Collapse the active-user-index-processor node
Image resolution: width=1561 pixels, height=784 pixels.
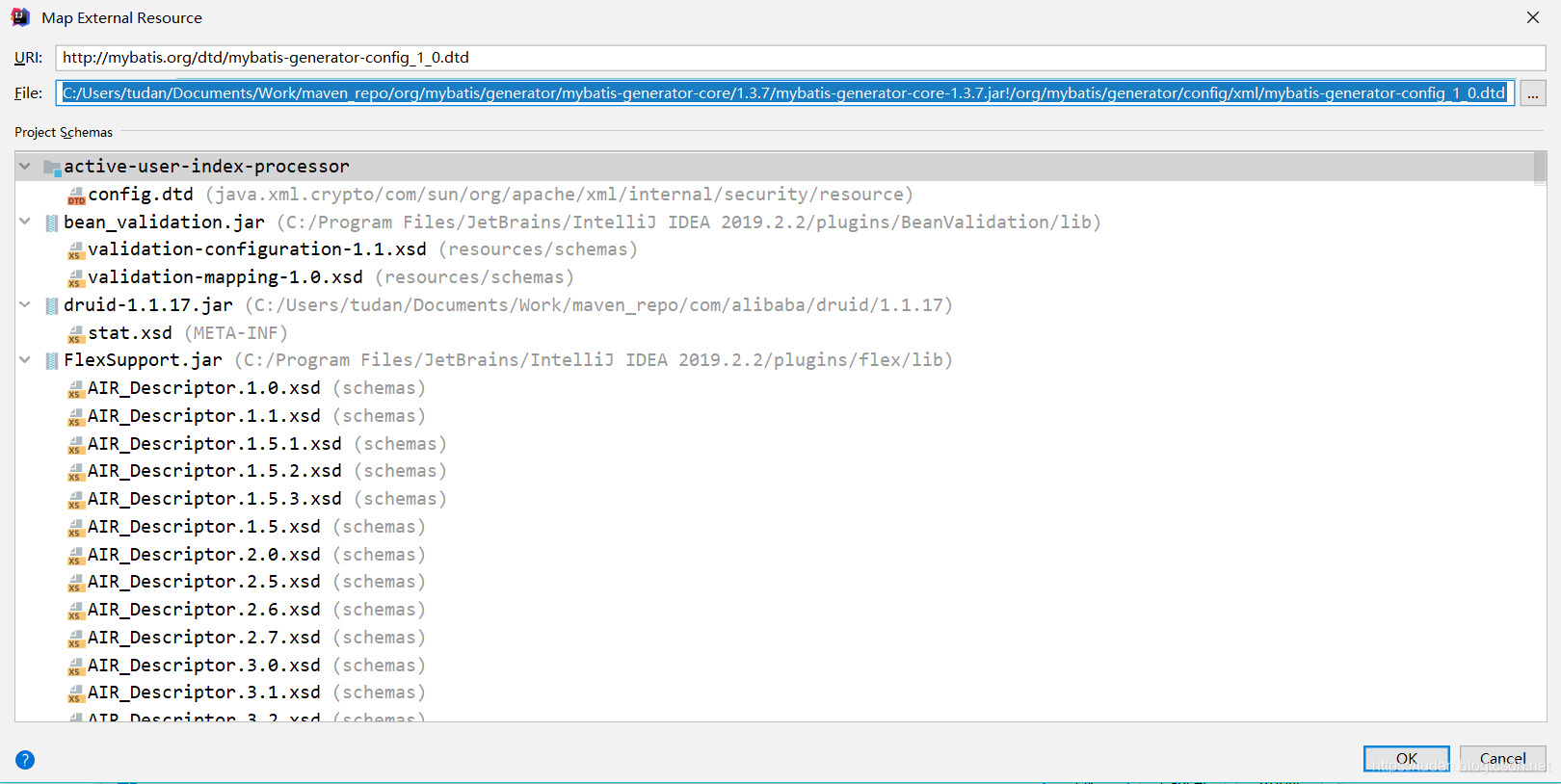[25, 167]
